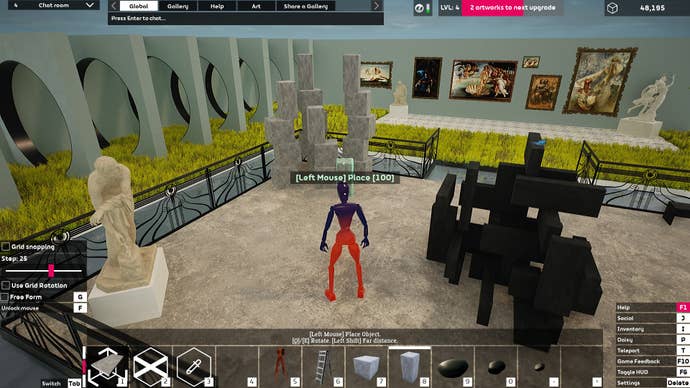This screenshot has height=388, width=690.
Task: Click the artworks to next upgrade progress bar
Action: pos(512,7)
